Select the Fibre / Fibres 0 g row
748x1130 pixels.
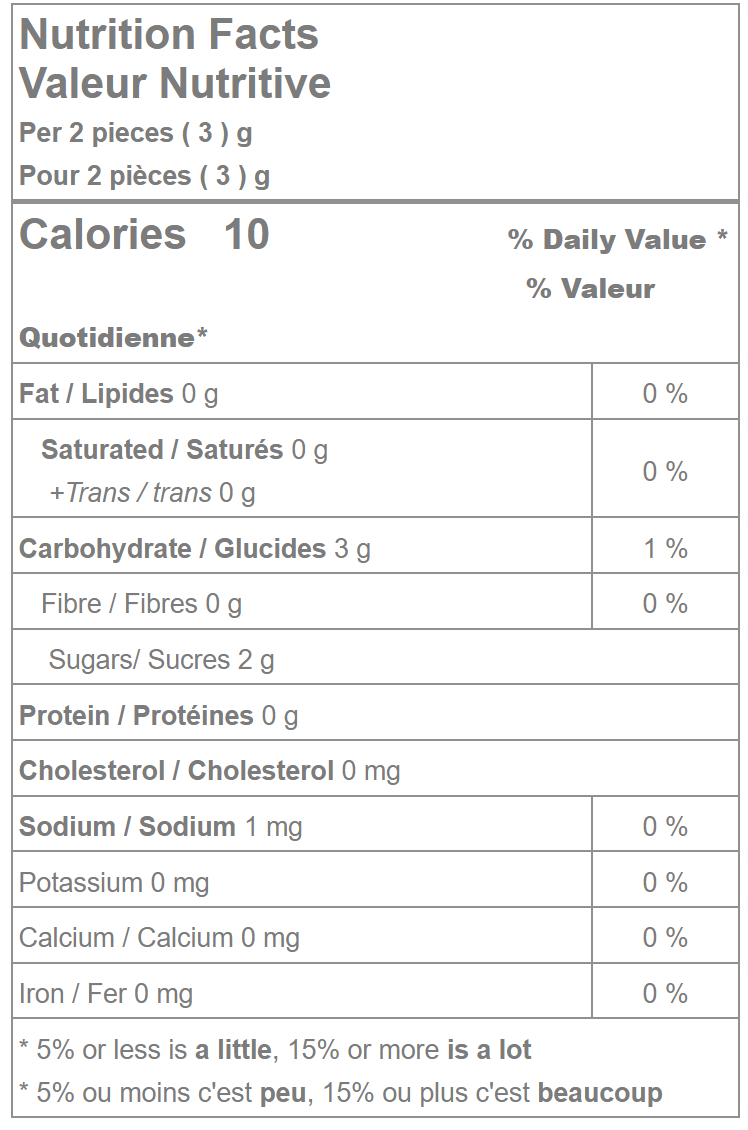coord(141,604)
